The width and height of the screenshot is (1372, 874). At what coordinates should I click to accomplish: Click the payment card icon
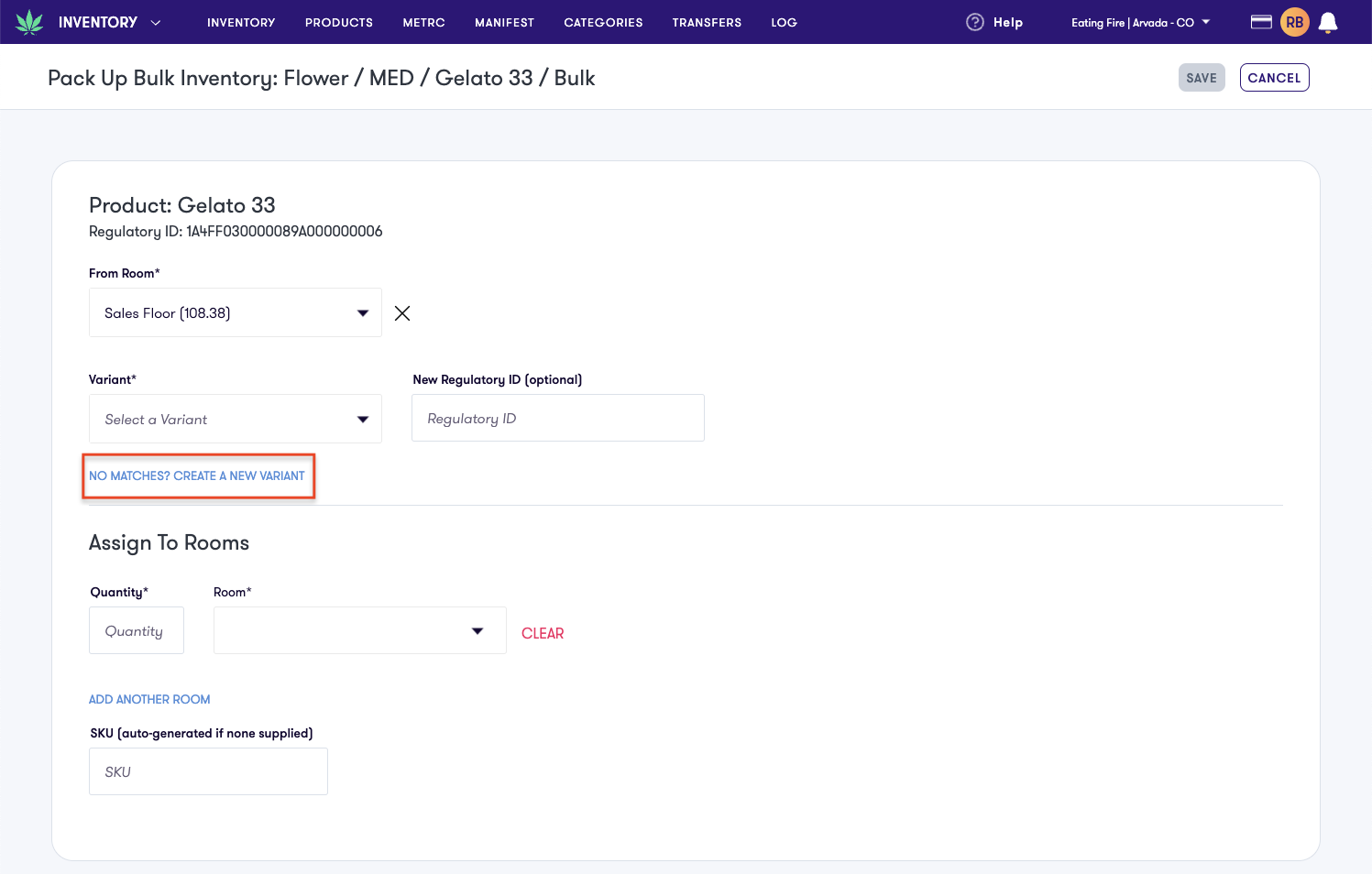1261,20
